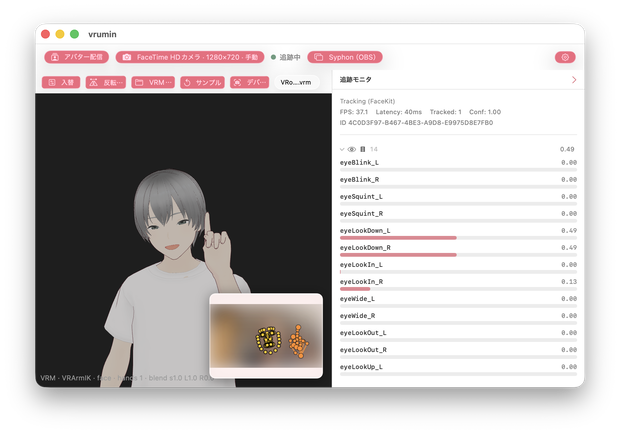Load the サンプル sample avatar

(x=202, y=82)
